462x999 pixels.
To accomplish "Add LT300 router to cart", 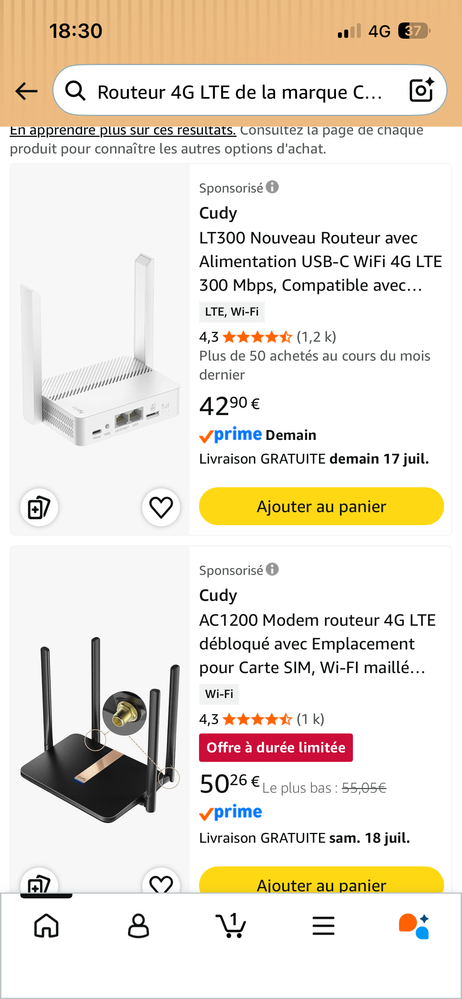I will [321, 507].
